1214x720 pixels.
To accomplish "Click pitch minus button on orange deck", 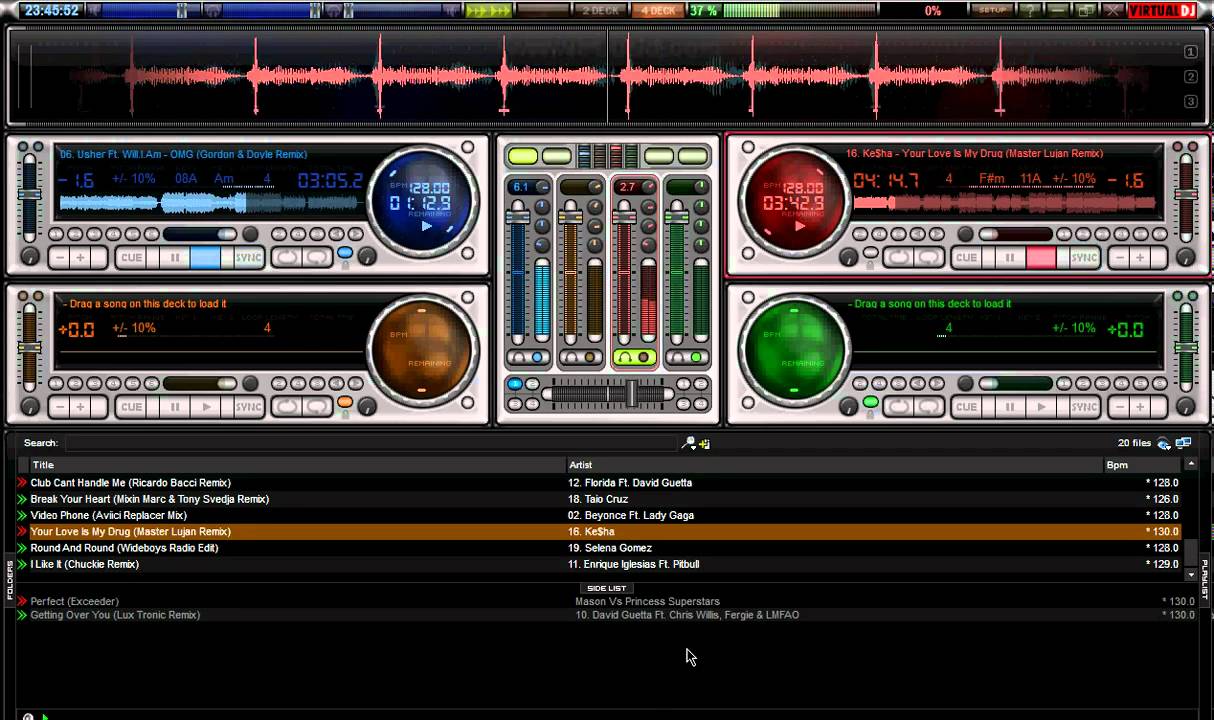I will pos(59,407).
